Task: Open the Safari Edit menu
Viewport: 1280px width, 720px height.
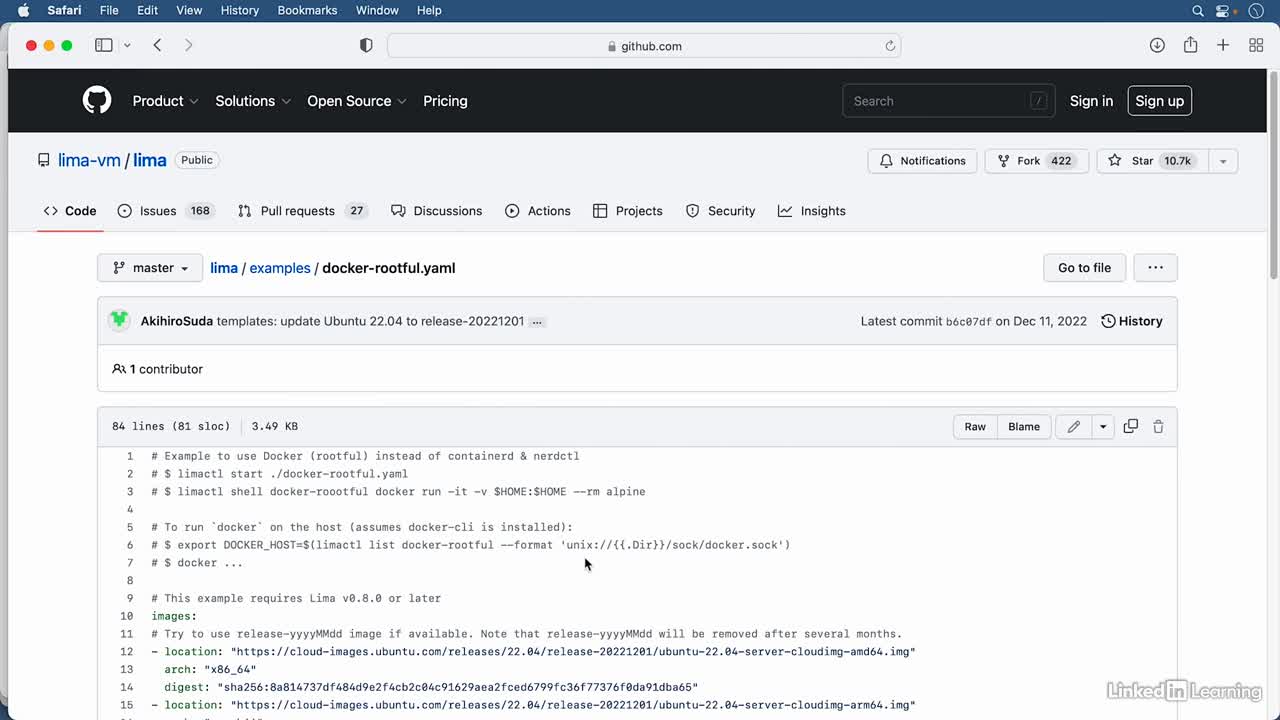Action: 147,10
